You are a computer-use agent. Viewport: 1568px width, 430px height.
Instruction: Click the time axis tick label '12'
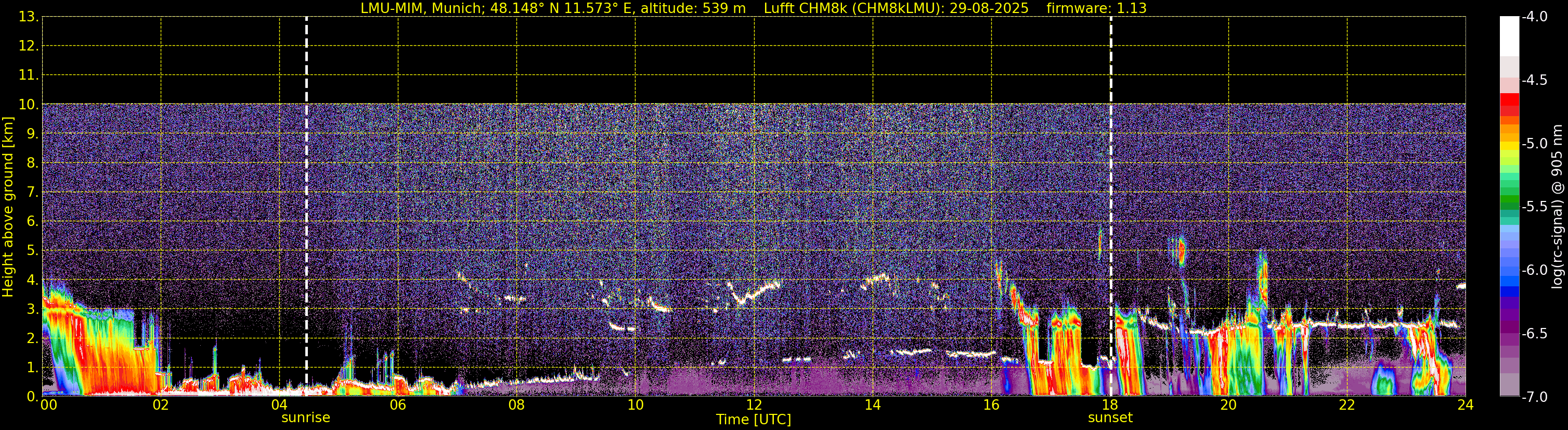point(754,405)
